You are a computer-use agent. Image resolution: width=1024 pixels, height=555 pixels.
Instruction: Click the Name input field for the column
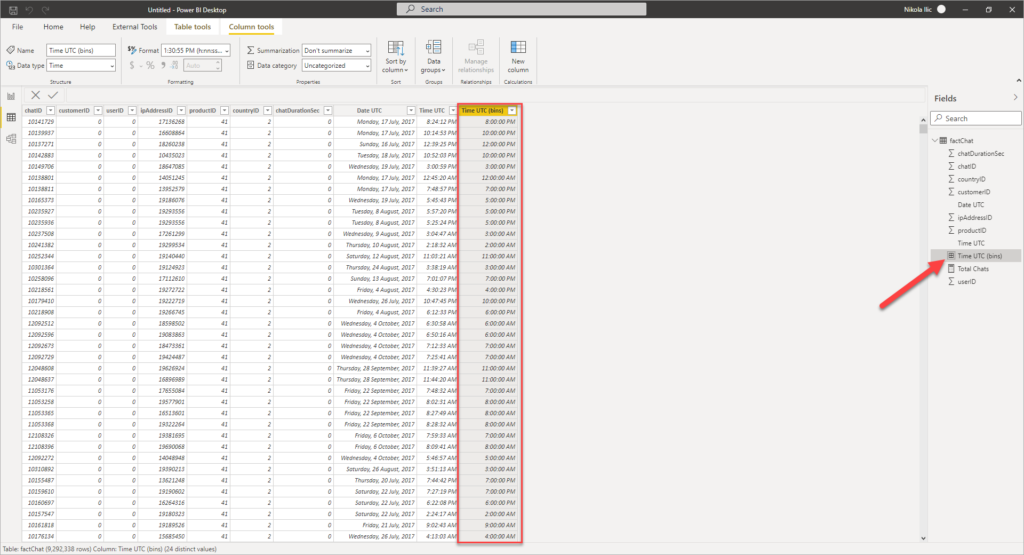click(x=81, y=50)
